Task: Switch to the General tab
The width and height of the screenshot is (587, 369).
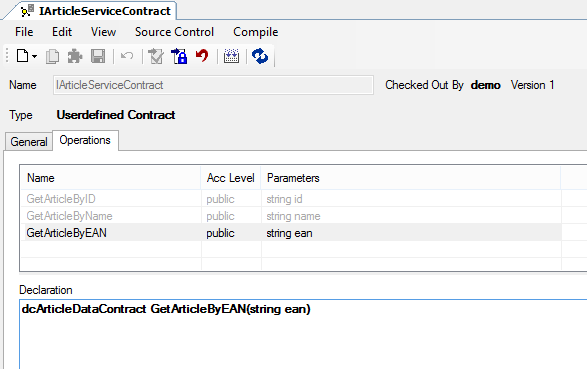Action: click(29, 142)
